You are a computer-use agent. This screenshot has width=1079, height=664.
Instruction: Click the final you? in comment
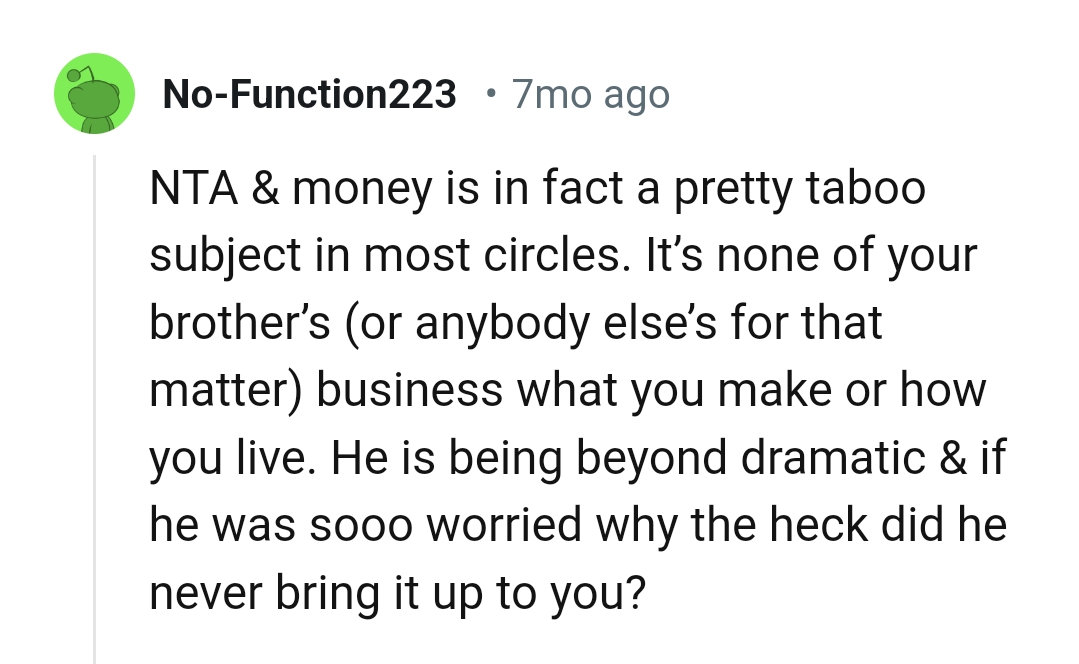[x=597, y=593]
